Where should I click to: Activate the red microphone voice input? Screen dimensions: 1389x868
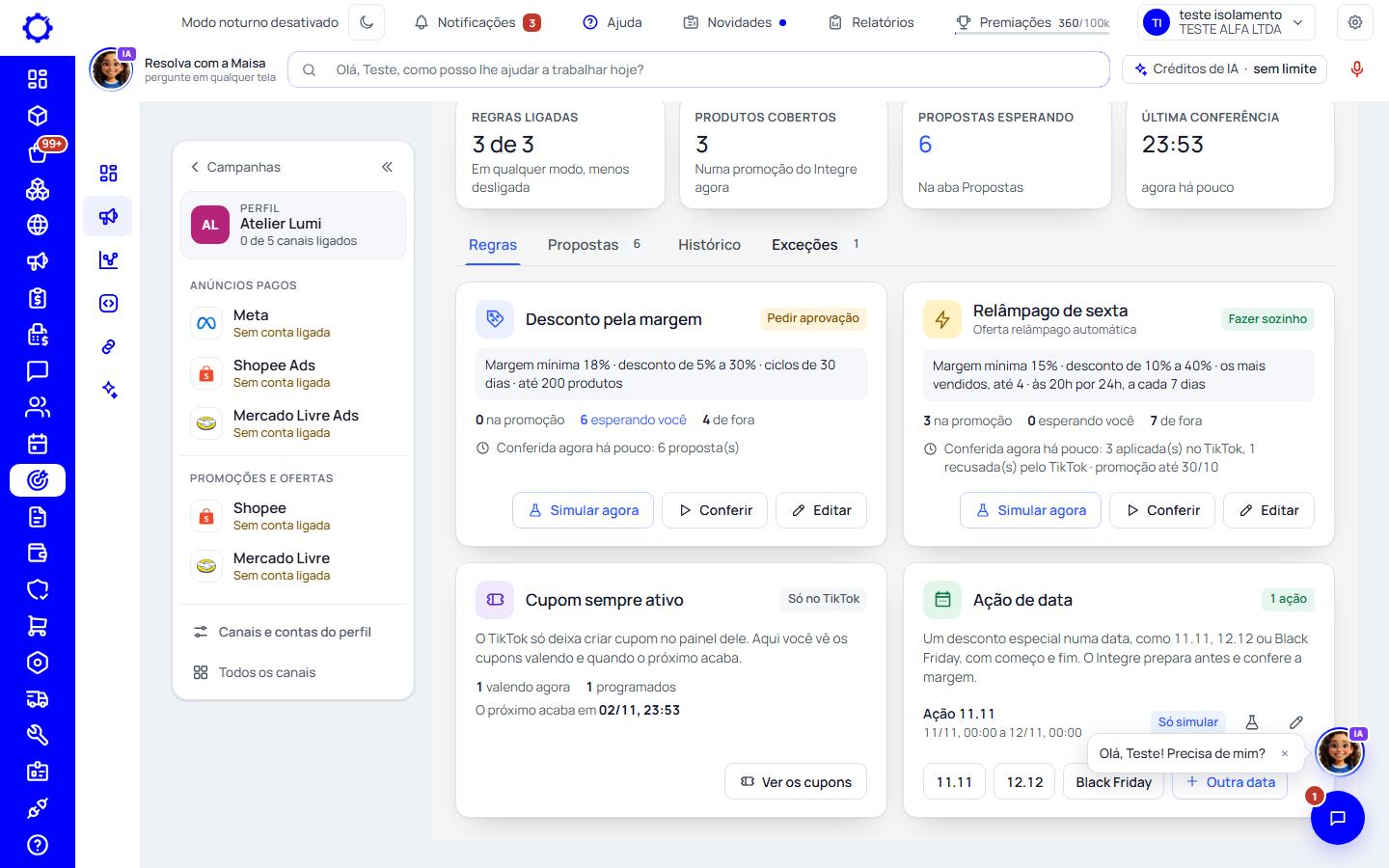1356,69
